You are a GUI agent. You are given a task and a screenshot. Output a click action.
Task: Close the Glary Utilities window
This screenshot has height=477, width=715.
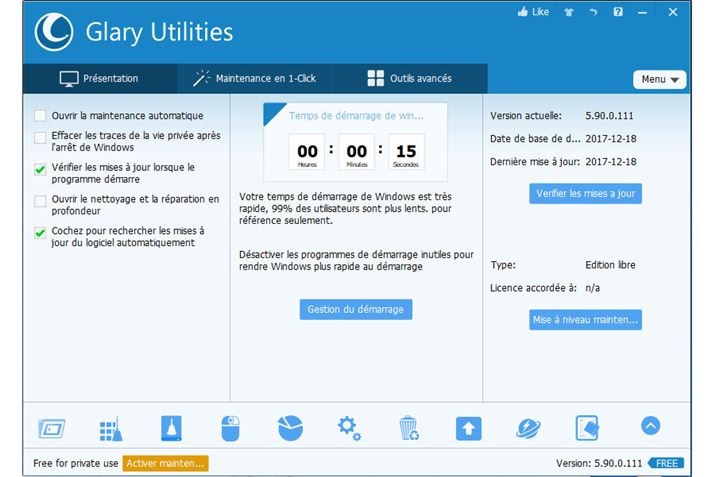coord(673,12)
